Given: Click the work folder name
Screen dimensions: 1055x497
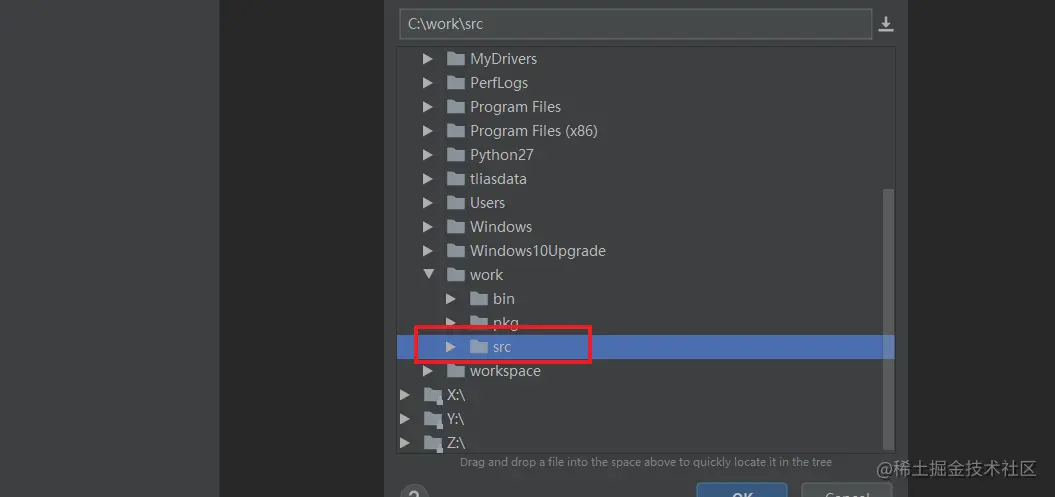Looking at the screenshot, I should coord(486,275).
